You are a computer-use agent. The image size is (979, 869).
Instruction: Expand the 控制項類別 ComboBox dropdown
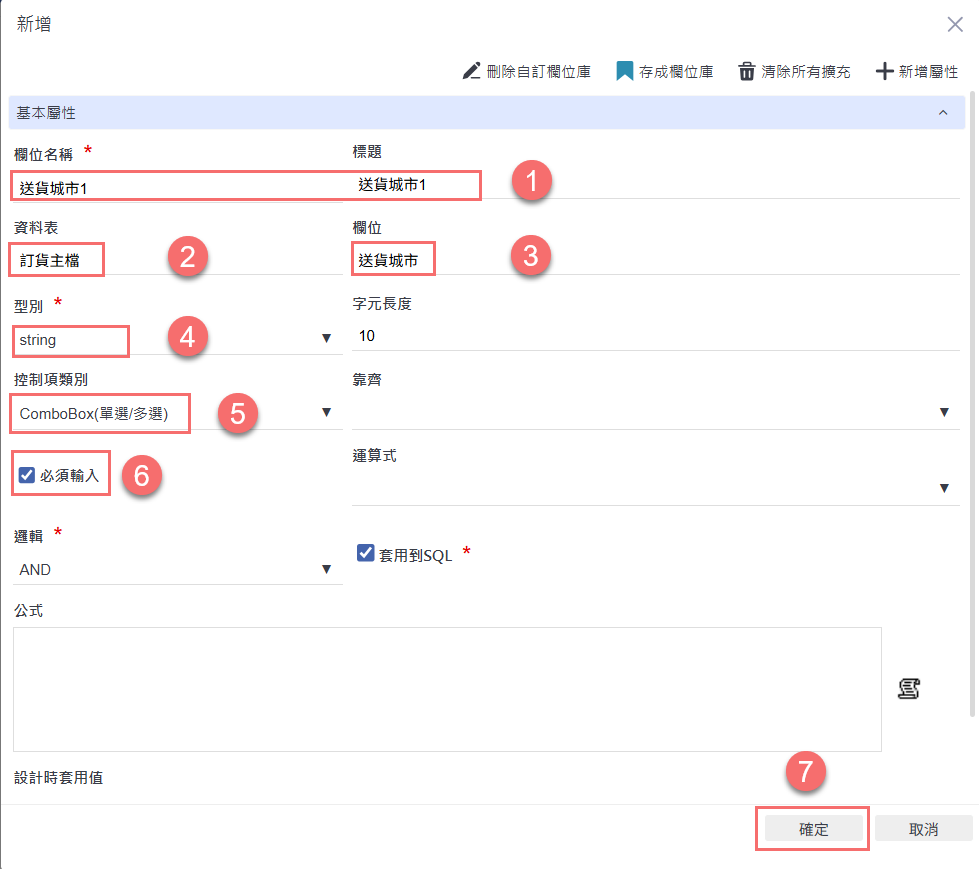(x=176, y=412)
